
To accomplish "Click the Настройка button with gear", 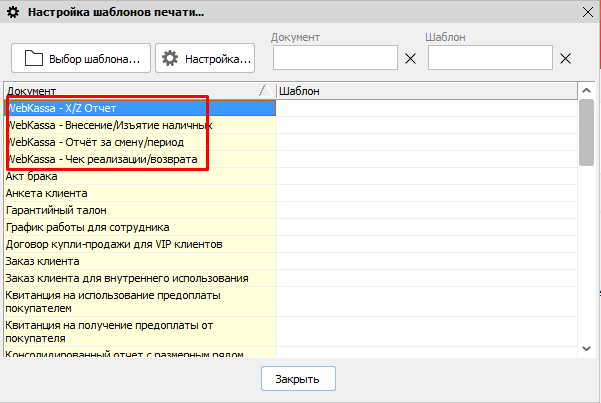I will coord(205,58).
